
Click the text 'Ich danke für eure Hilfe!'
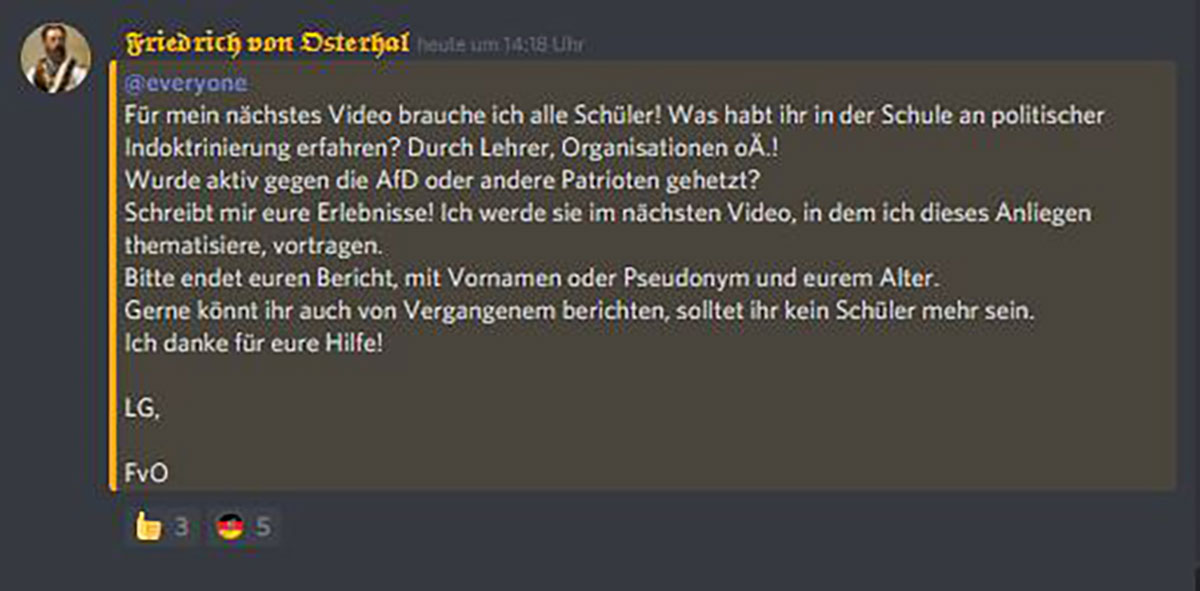pyautogui.click(x=253, y=343)
